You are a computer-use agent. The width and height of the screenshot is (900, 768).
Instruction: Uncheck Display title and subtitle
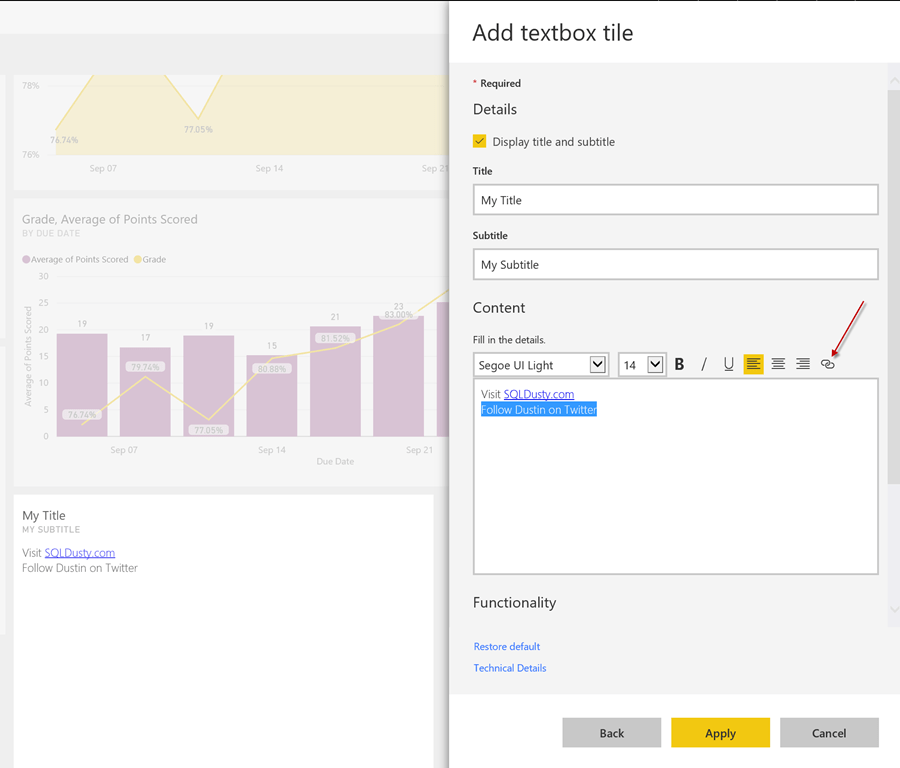(479, 141)
